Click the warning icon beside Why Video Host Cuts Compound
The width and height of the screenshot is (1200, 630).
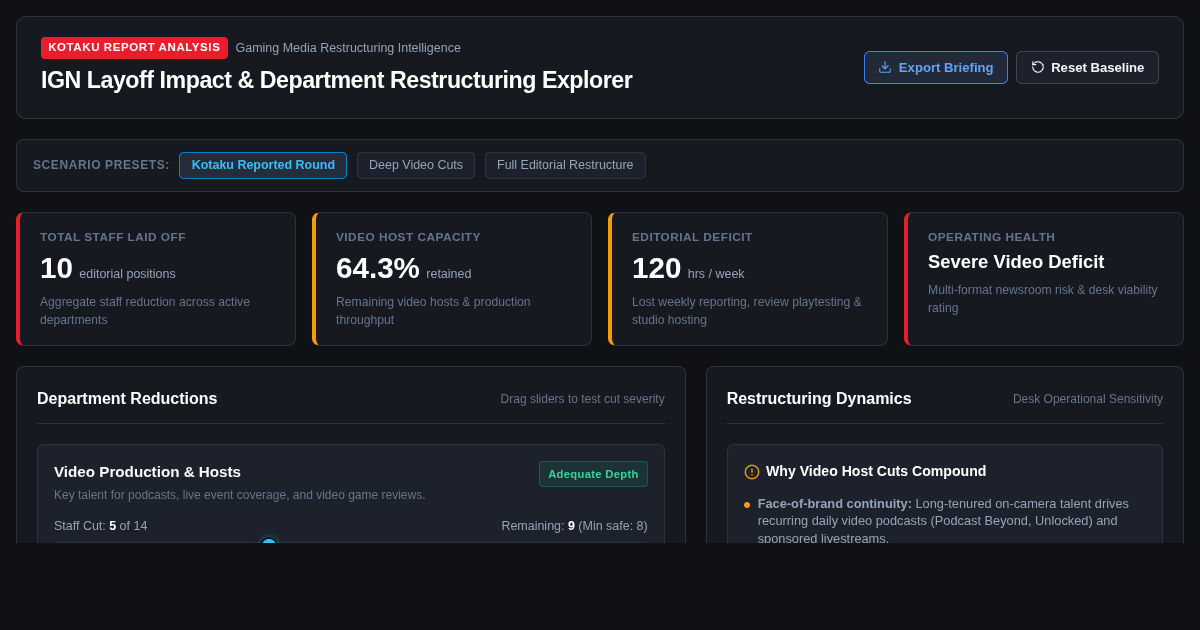(752, 472)
